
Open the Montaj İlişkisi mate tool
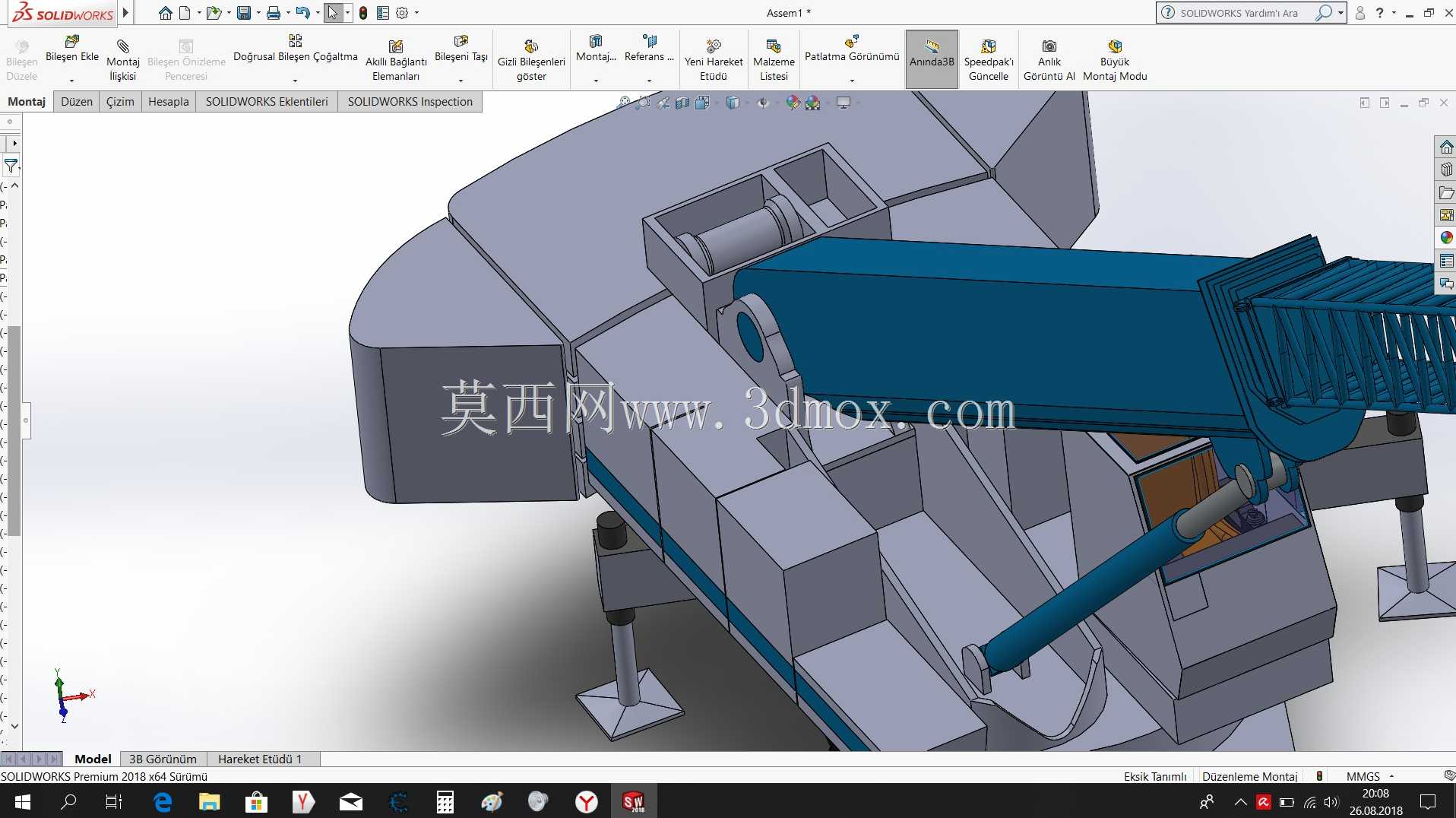123,59
